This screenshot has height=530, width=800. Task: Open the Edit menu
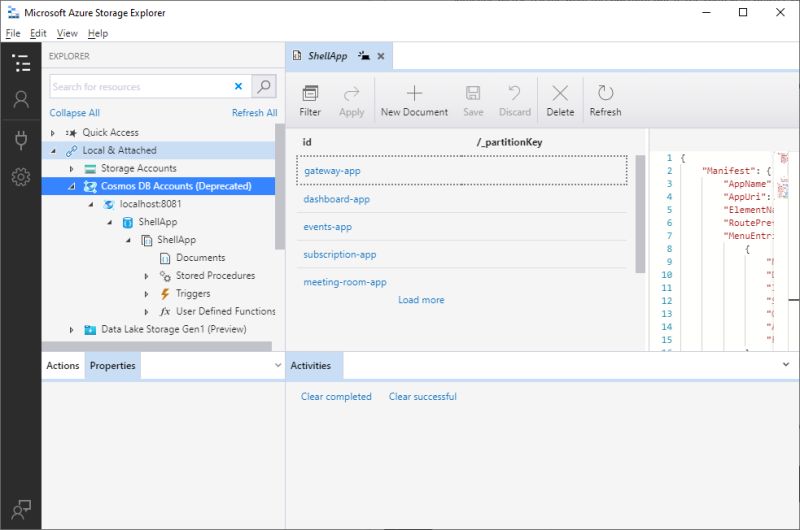[38, 33]
